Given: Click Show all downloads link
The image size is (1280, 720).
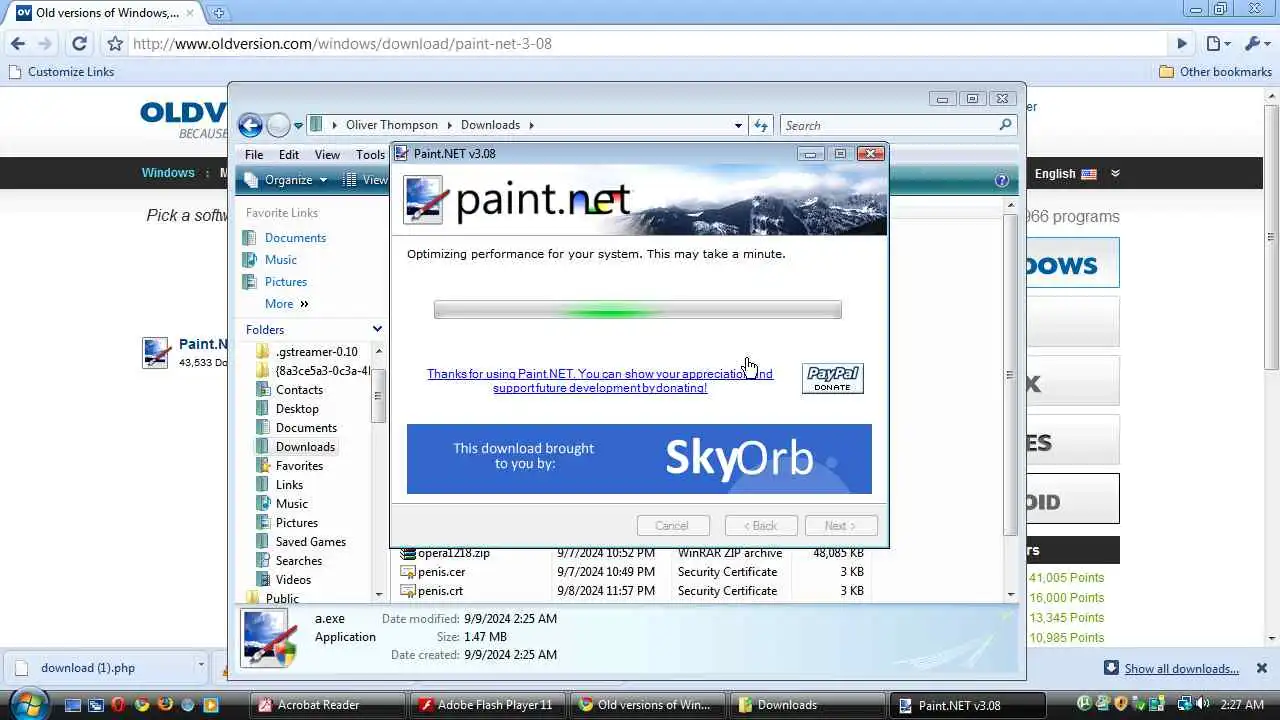Looking at the screenshot, I should 1181,669.
